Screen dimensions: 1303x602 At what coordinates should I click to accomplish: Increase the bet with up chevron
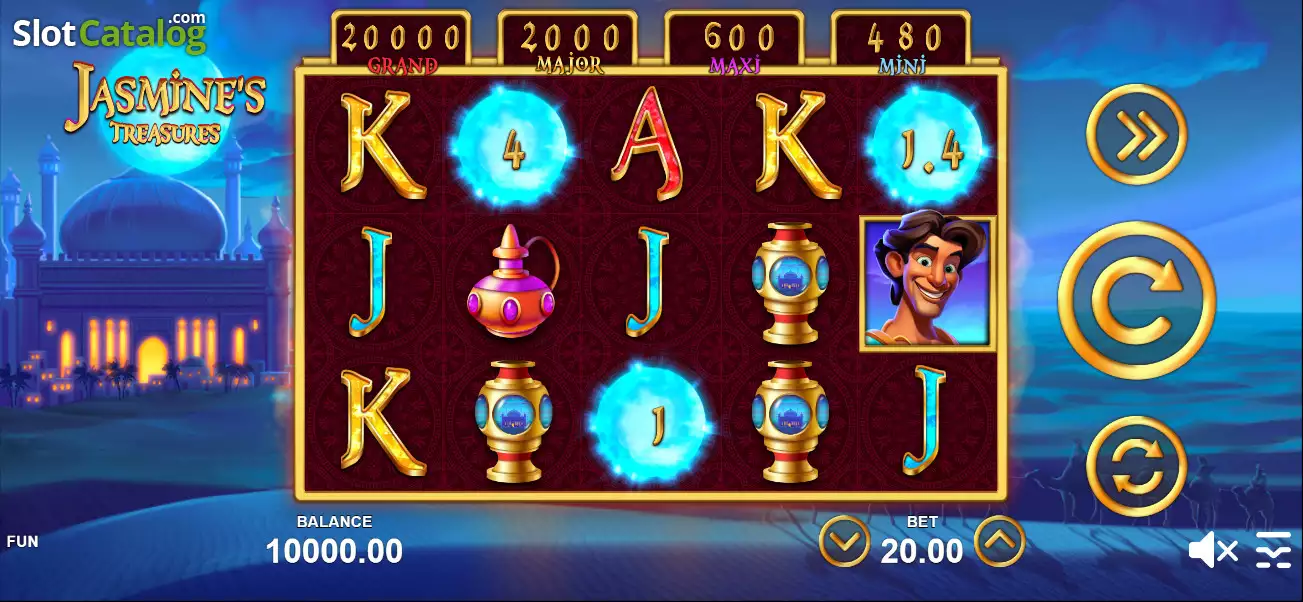(x=1000, y=542)
